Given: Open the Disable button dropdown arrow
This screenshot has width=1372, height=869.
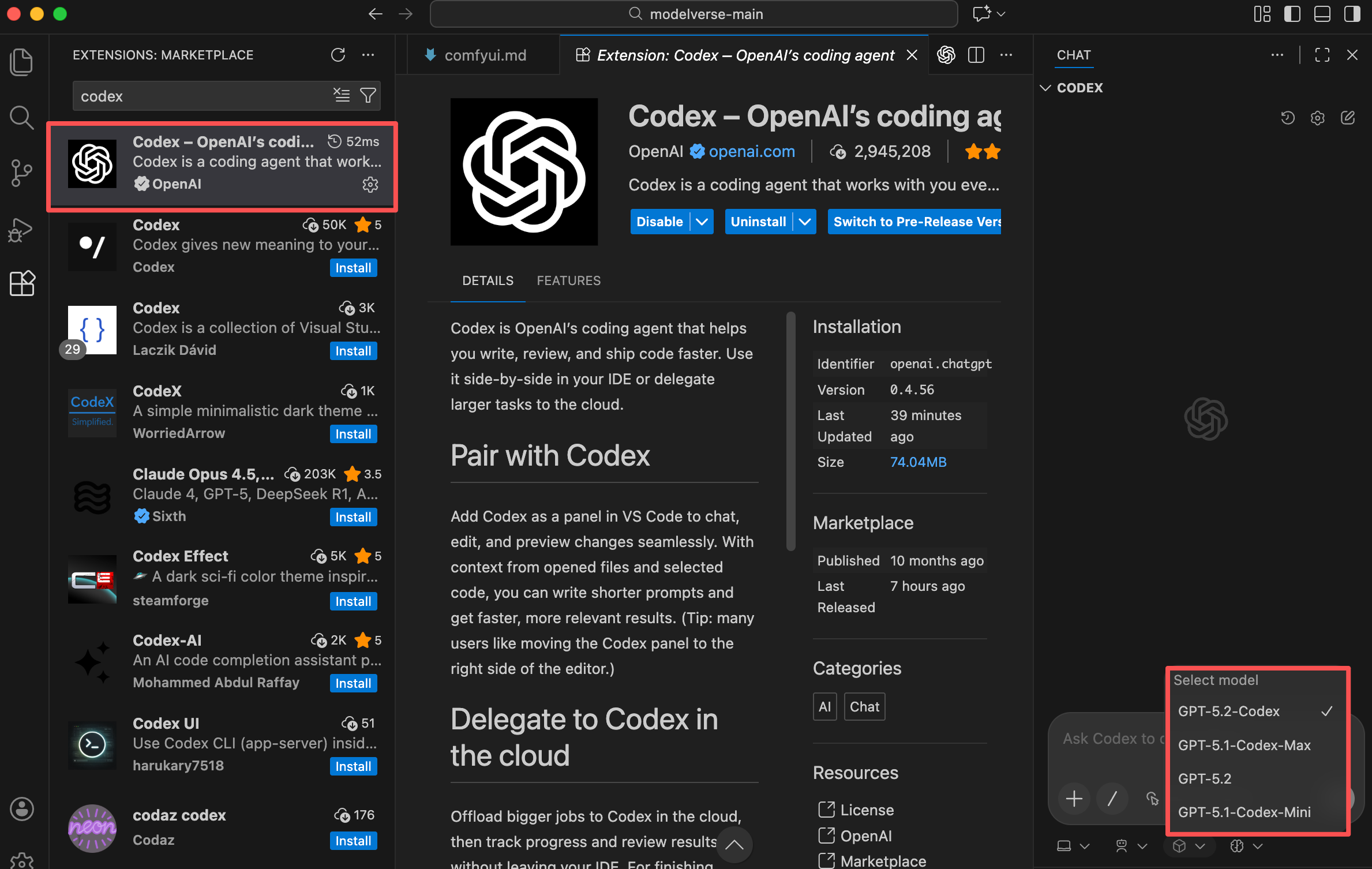Looking at the screenshot, I should click(702, 222).
